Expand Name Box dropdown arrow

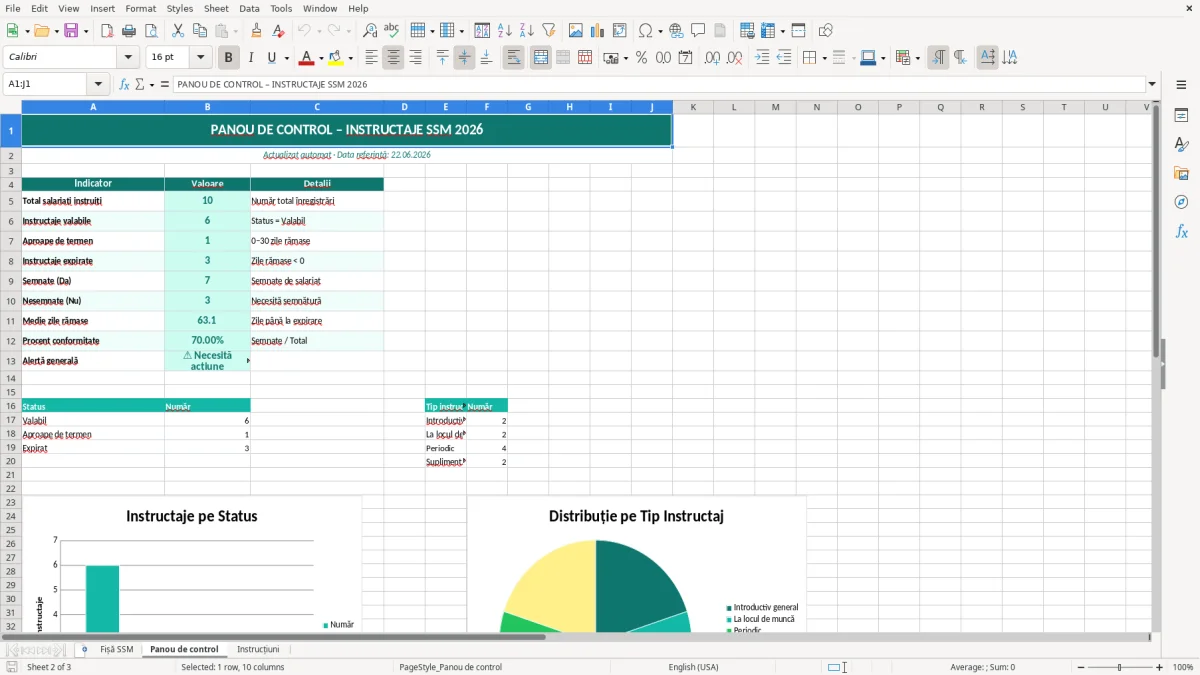(x=98, y=84)
